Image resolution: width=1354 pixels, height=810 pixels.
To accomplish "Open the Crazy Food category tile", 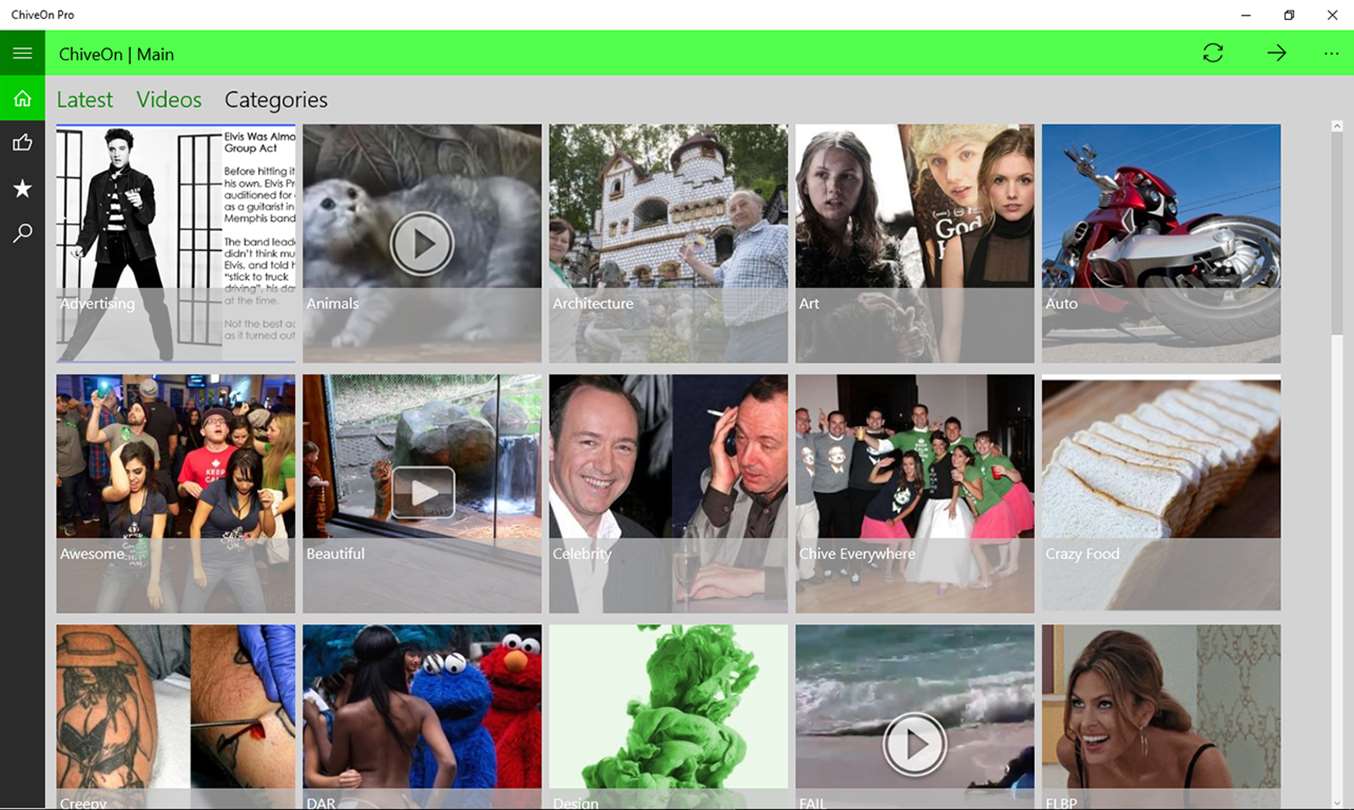I will 1161,494.
